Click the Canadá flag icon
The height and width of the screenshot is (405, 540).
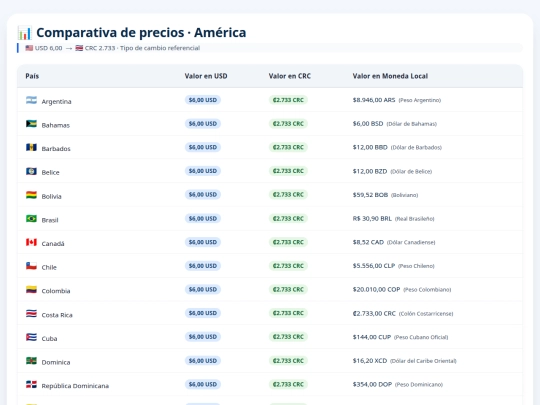coord(31,242)
